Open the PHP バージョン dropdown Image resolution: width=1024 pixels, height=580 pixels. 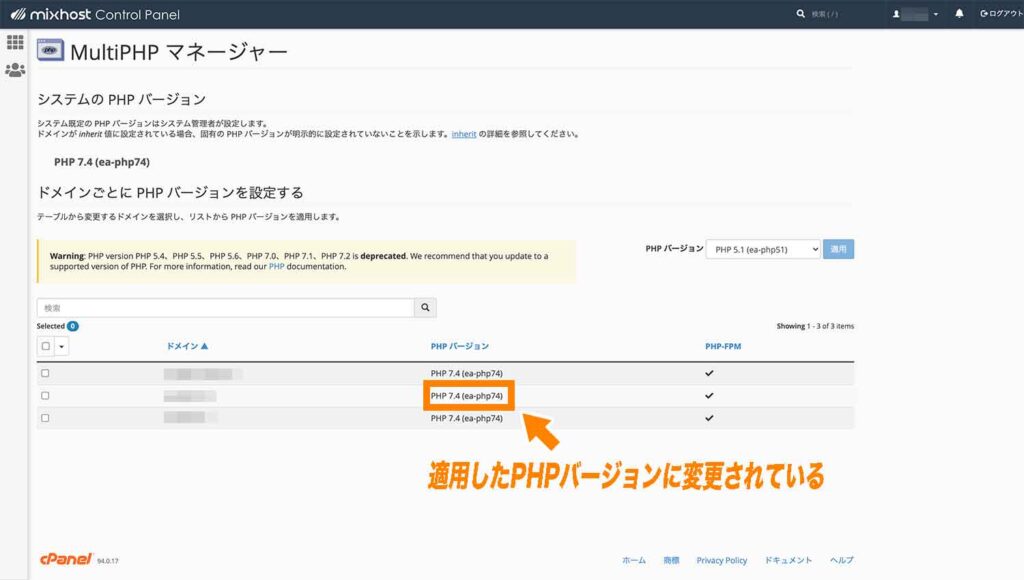(762, 248)
